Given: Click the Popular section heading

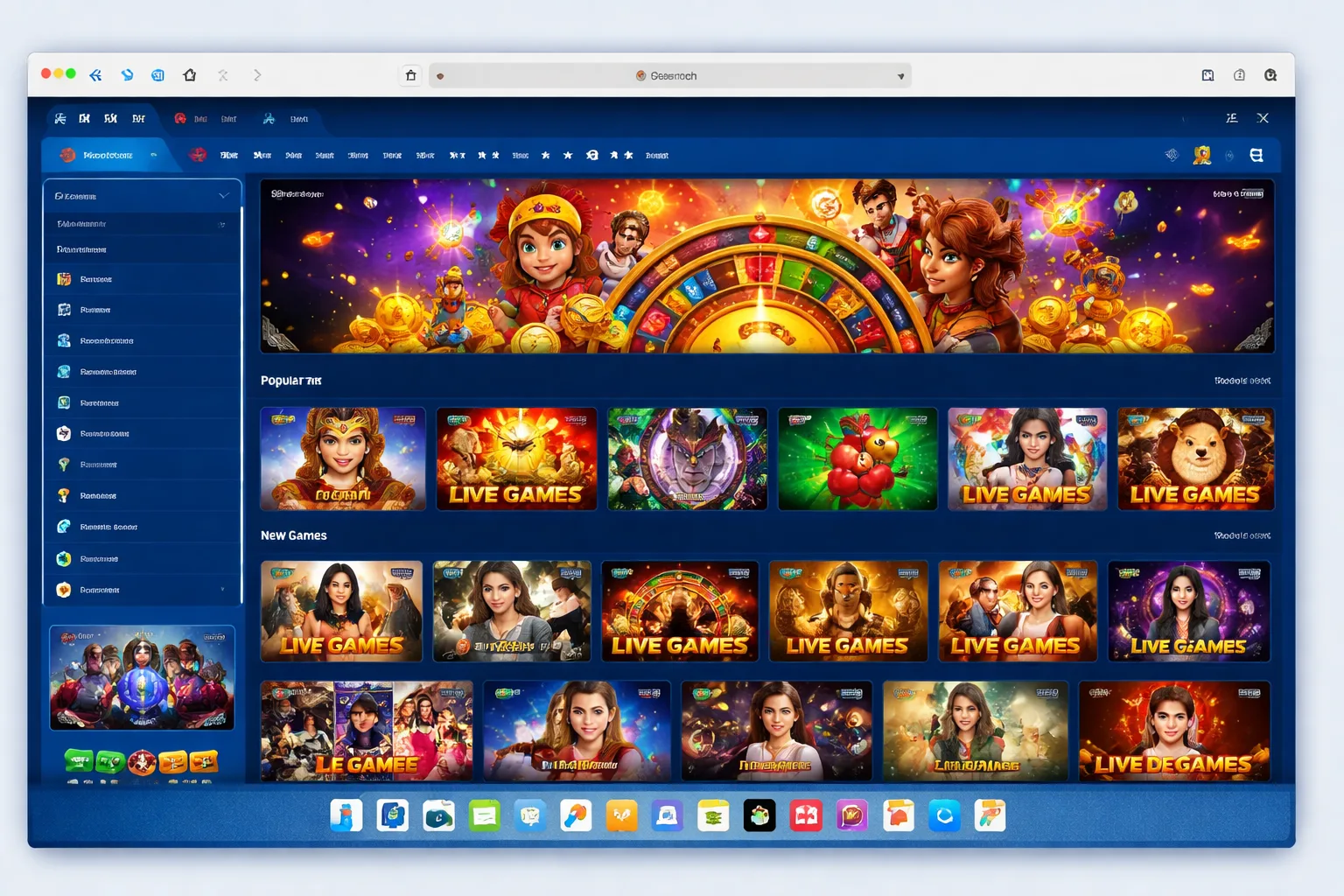Looking at the screenshot, I should point(291,381).
